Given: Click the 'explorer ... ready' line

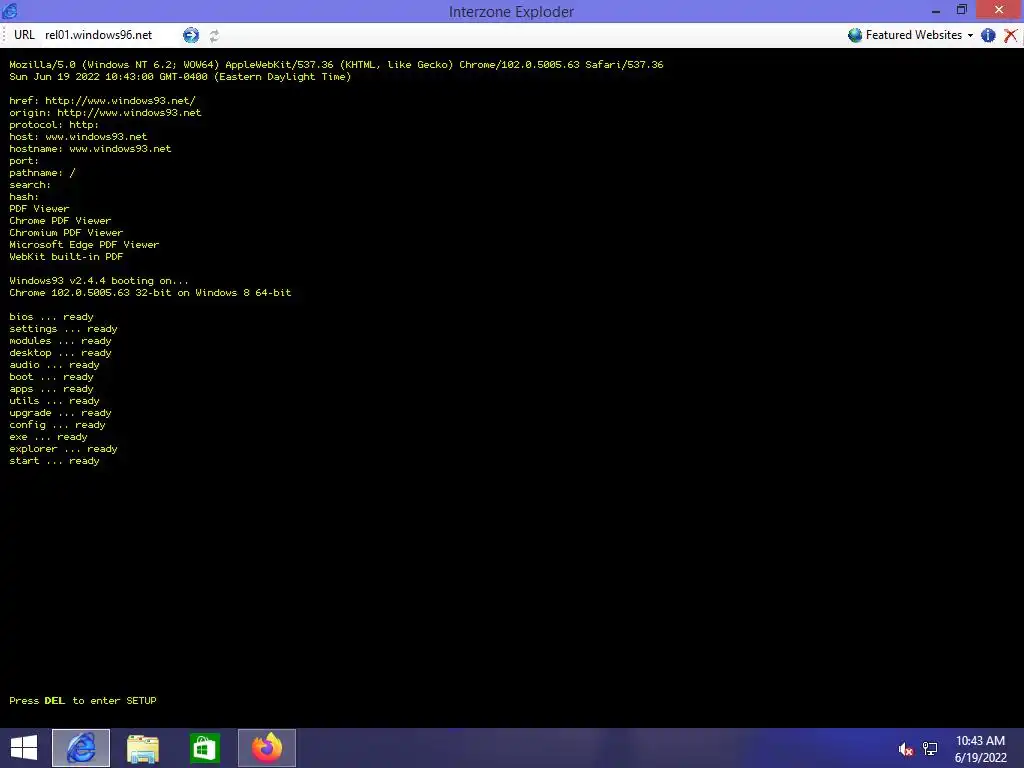Looking at the screenshot, I should tap(63, 449).
